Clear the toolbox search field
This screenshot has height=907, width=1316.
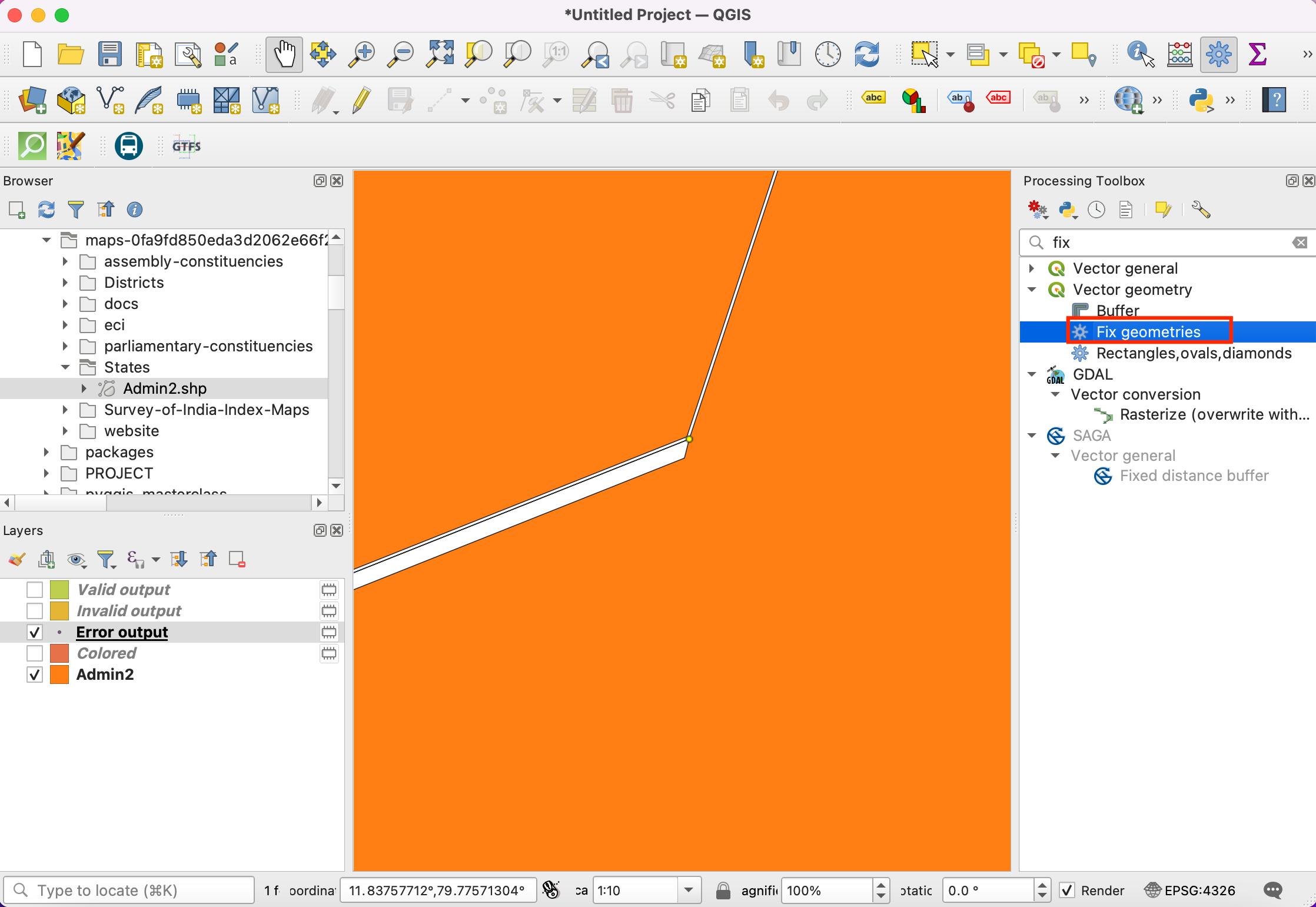tap(1300, 242)
